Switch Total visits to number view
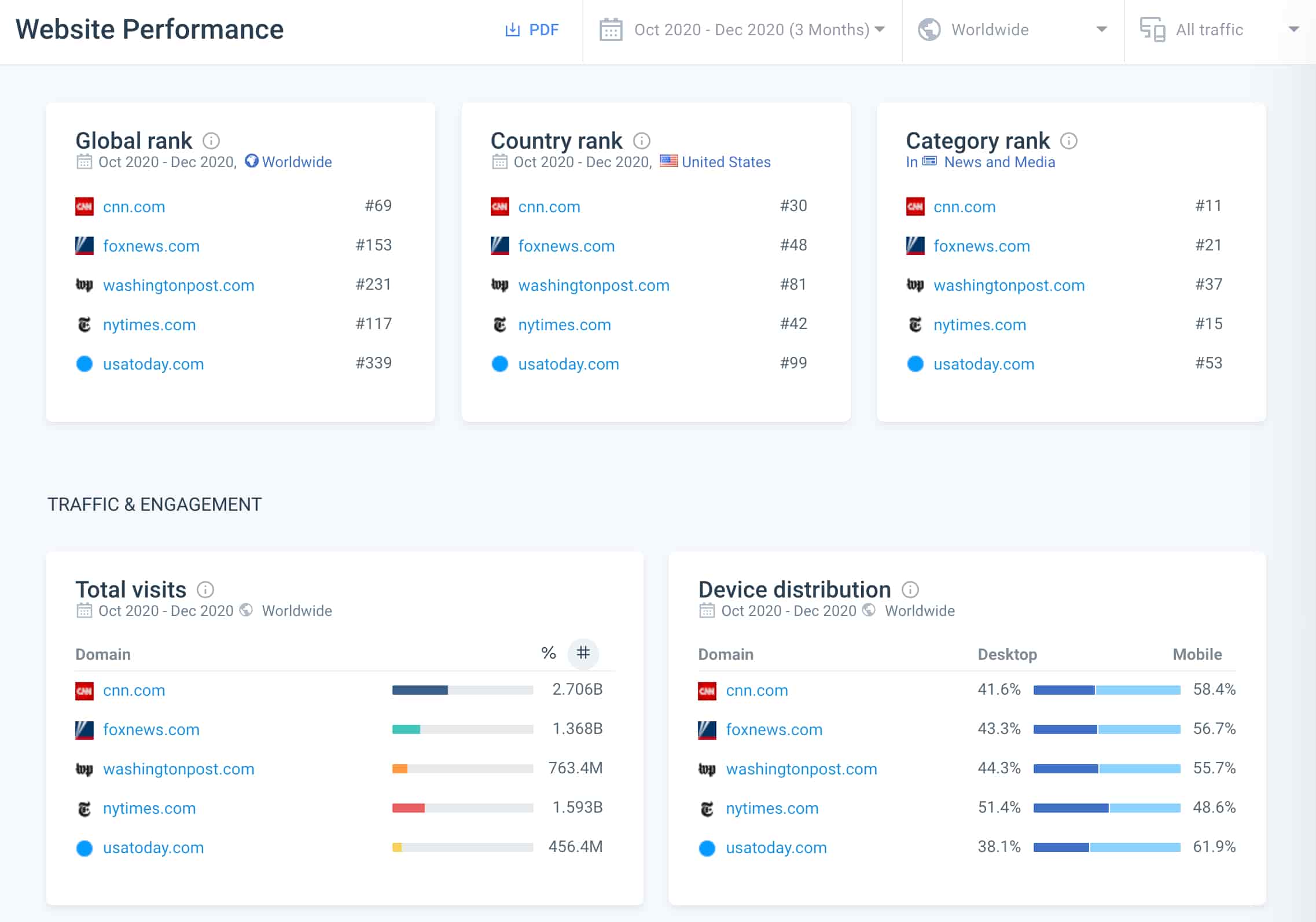Screen dimensions: 1316x922 point(583,653)
